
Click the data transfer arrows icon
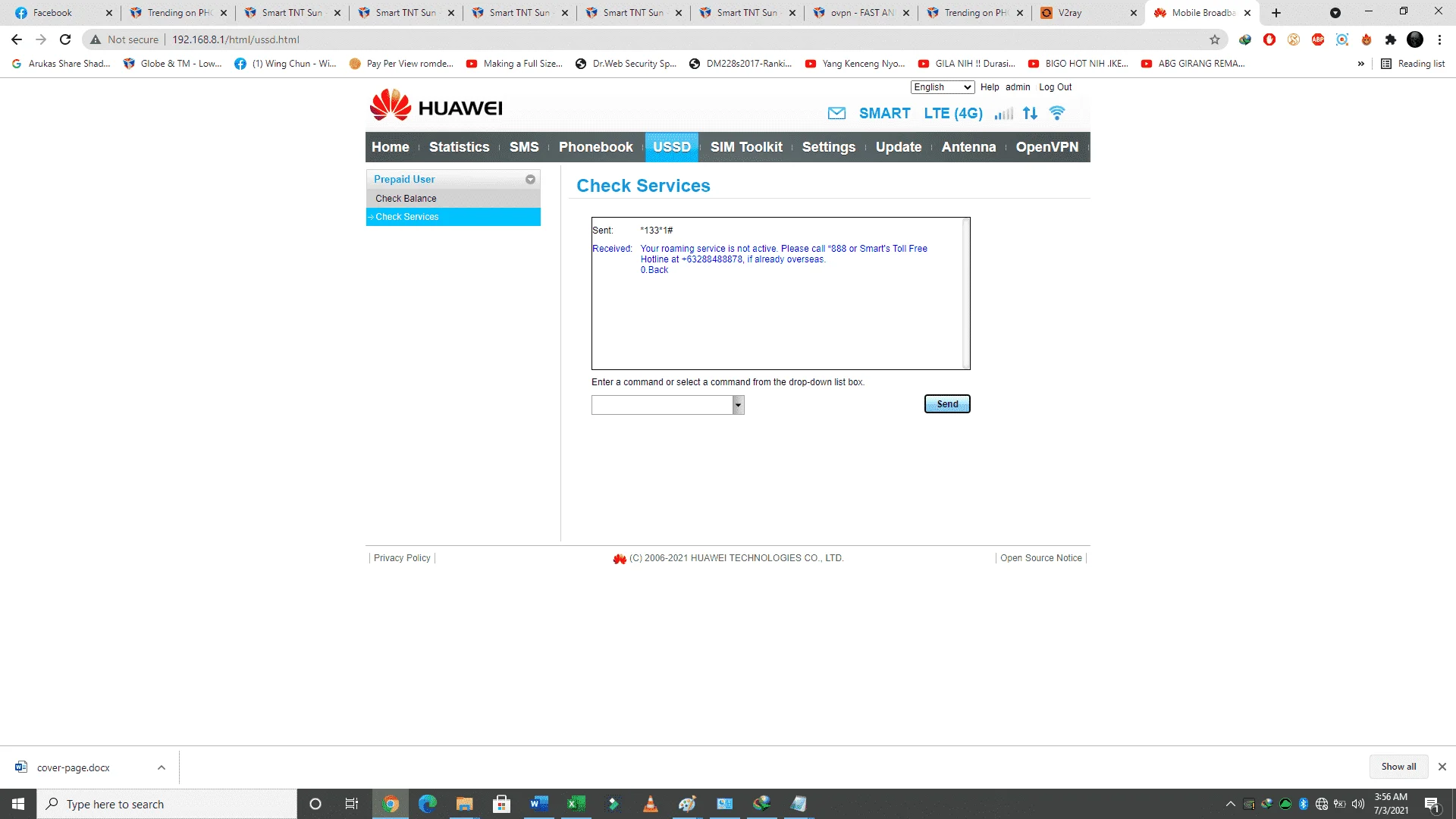pos(1030,114)
